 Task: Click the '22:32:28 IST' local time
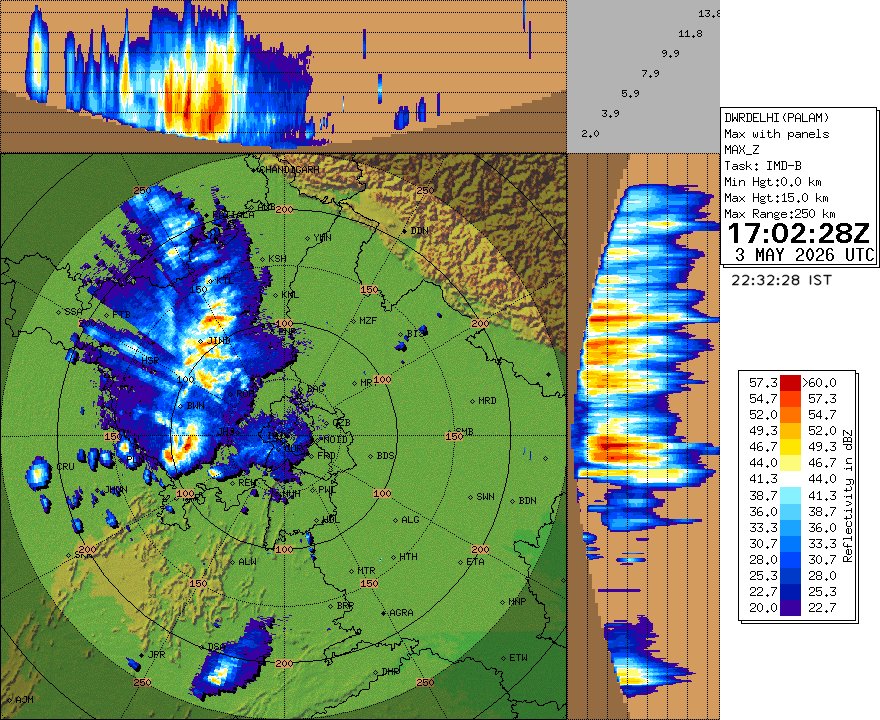pos(781,279)
